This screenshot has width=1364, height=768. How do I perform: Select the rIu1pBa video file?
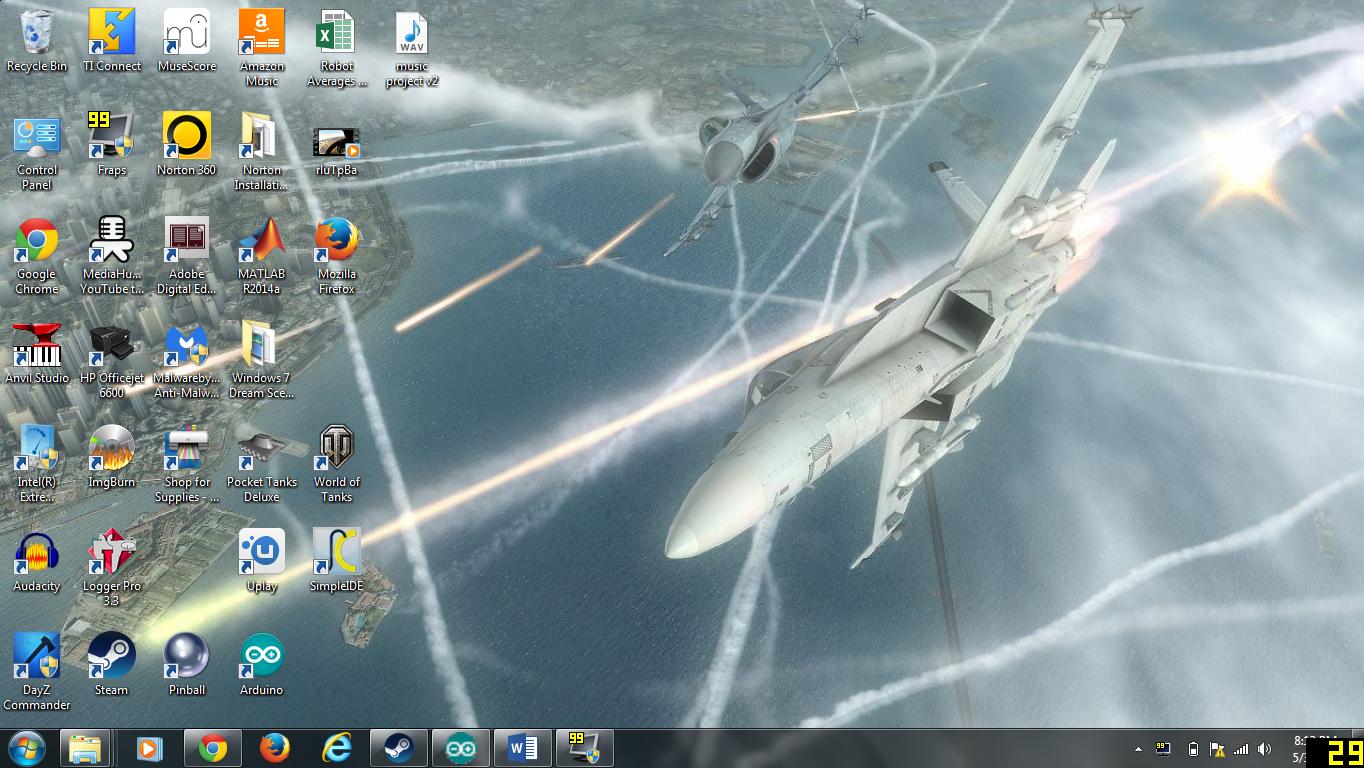tap(337, 150)
